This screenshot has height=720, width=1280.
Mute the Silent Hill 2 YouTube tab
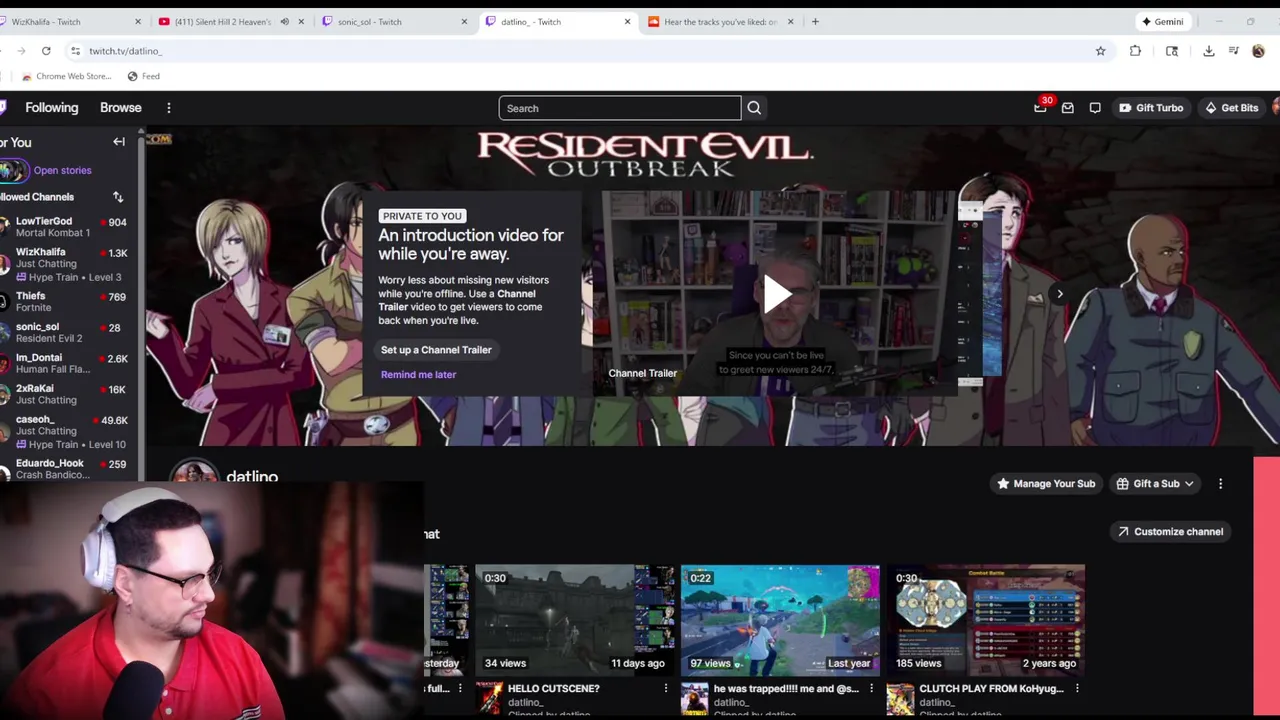pos(284,21)
